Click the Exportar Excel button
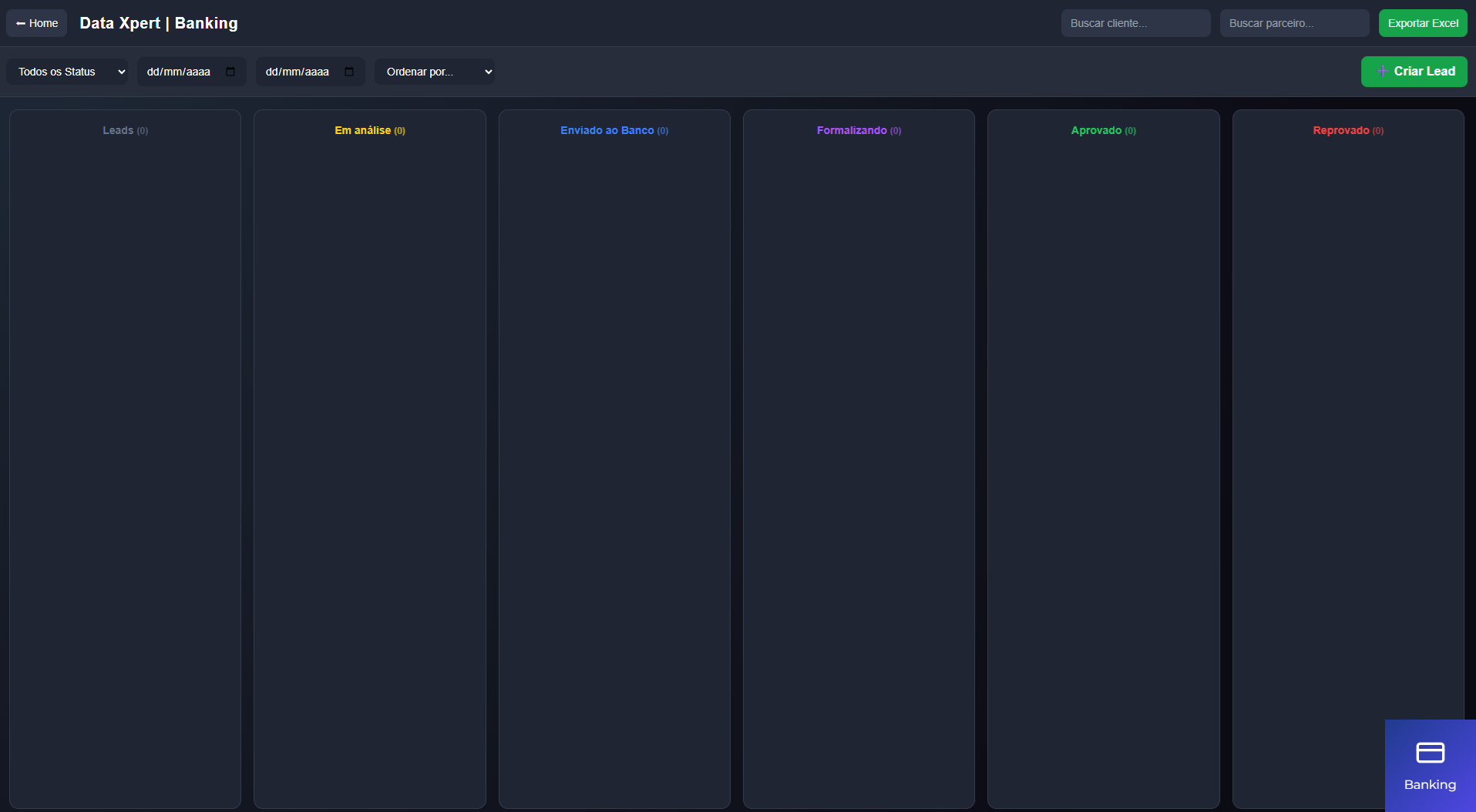1476x812 pixels. coord(1423,23)
